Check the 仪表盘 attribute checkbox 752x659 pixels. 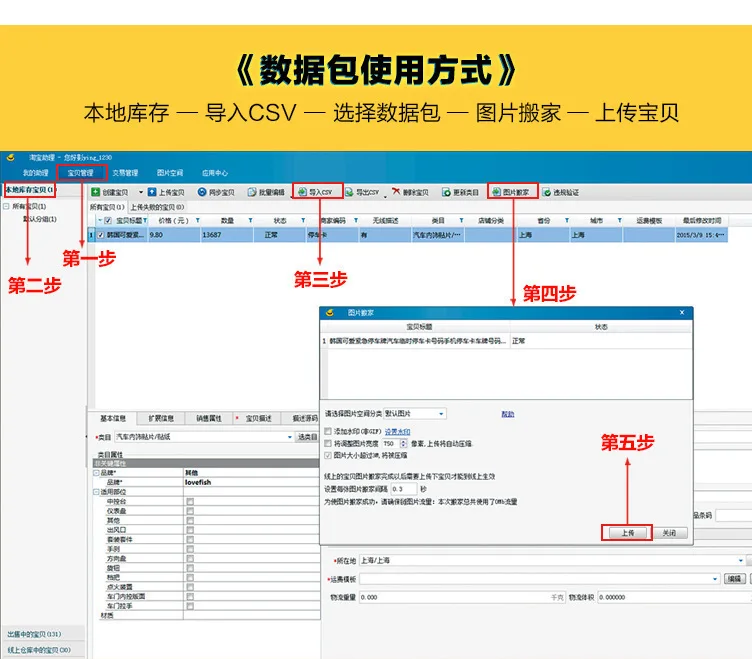point(190,511)
